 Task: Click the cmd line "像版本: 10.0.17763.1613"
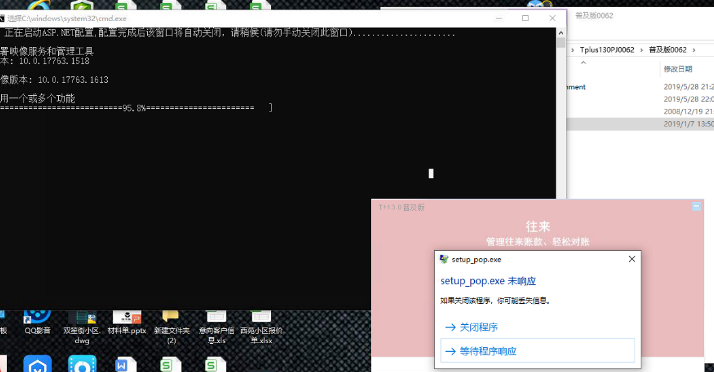pos(54,80)
